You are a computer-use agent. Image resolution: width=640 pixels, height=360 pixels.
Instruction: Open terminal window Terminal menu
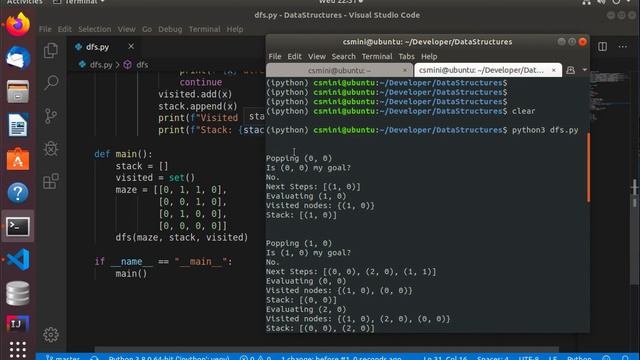click(x=377, y=57)
